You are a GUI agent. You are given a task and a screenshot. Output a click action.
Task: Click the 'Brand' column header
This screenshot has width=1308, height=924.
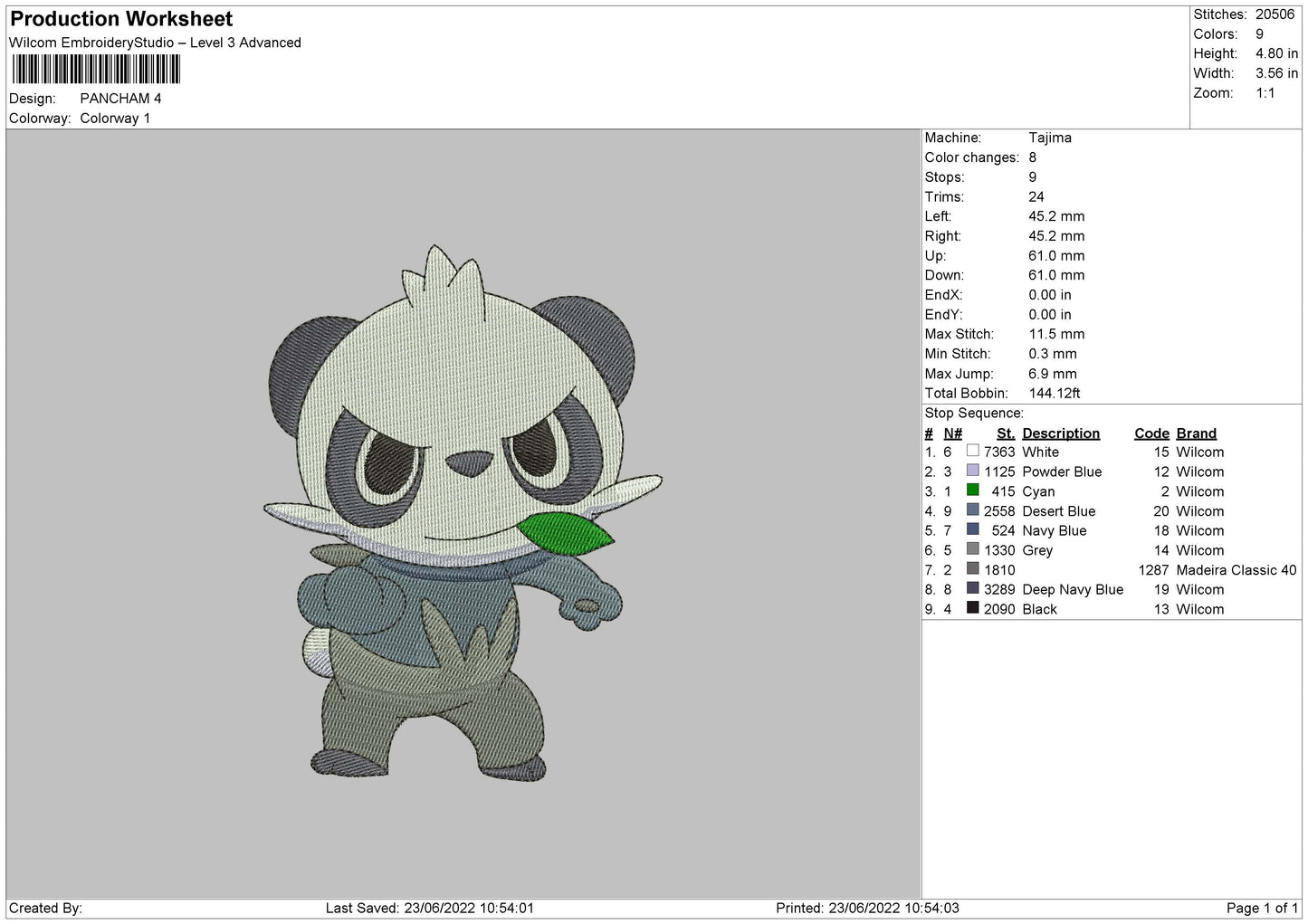pyautogui.click(x=1197, y=433)
